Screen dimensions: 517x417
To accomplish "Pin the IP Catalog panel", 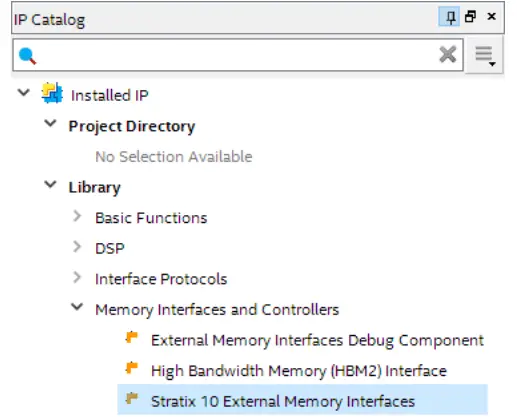I will click(x=450, y=17).
